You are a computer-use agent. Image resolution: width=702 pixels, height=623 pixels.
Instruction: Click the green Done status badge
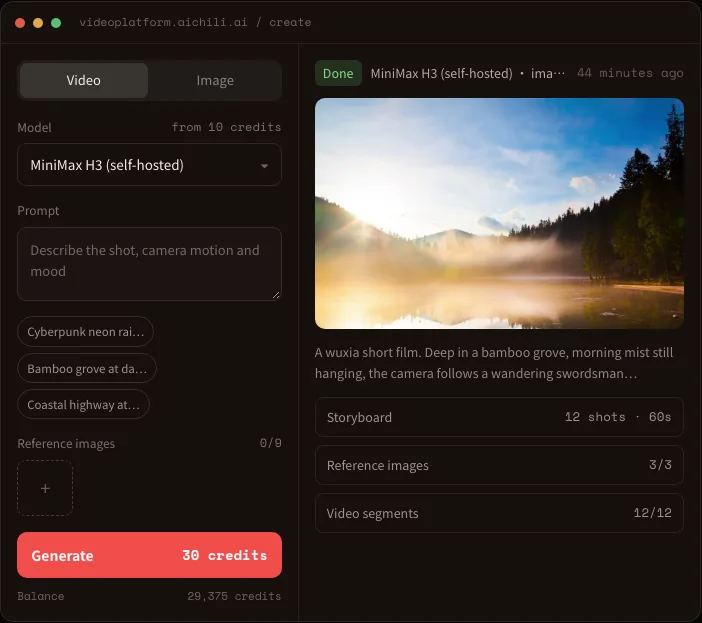[x=338, y=73]
